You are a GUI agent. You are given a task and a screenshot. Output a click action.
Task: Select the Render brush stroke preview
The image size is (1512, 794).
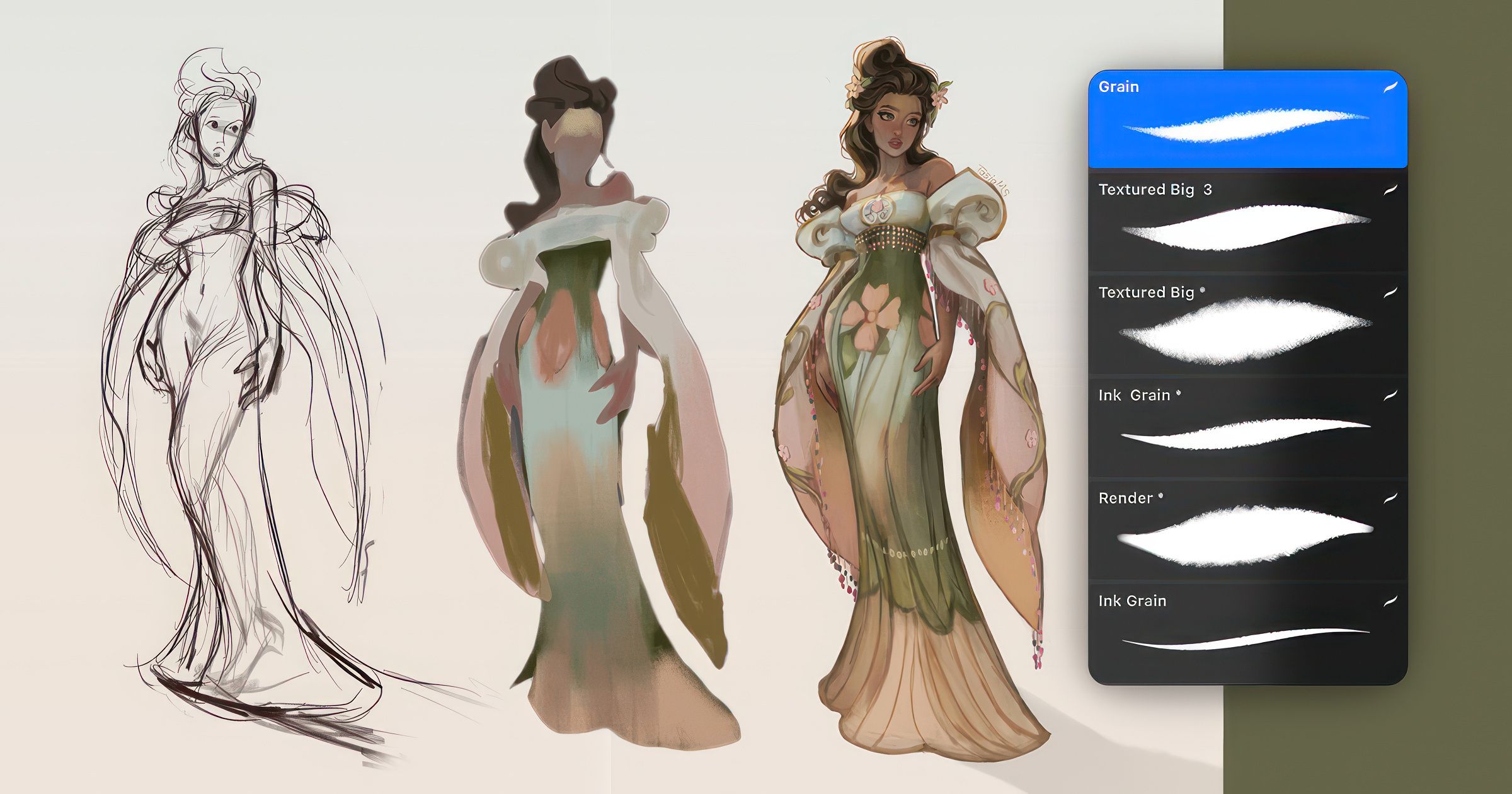pyautogui.click(x=1246, y=536)
